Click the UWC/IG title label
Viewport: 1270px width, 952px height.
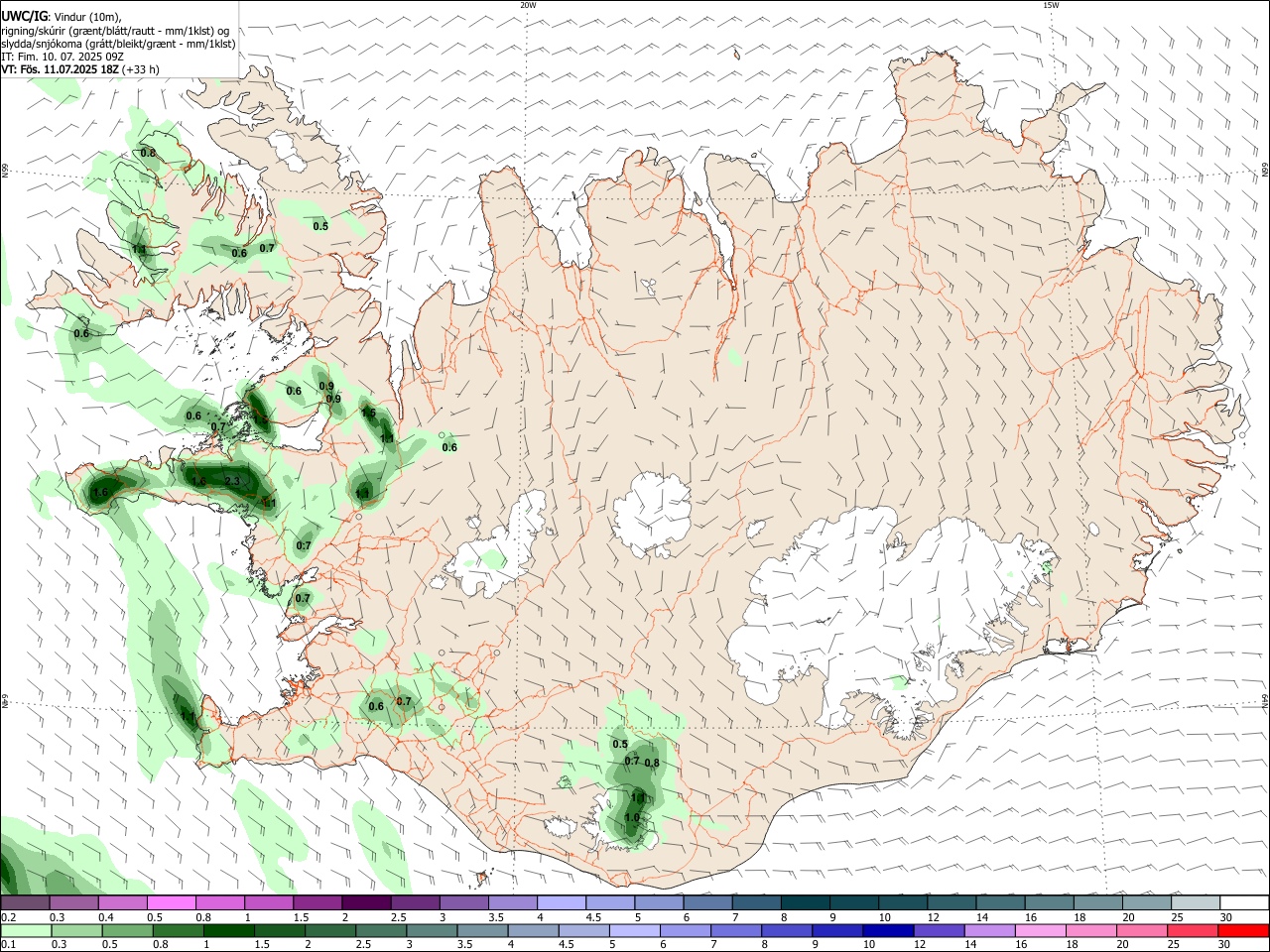(25, 16)
